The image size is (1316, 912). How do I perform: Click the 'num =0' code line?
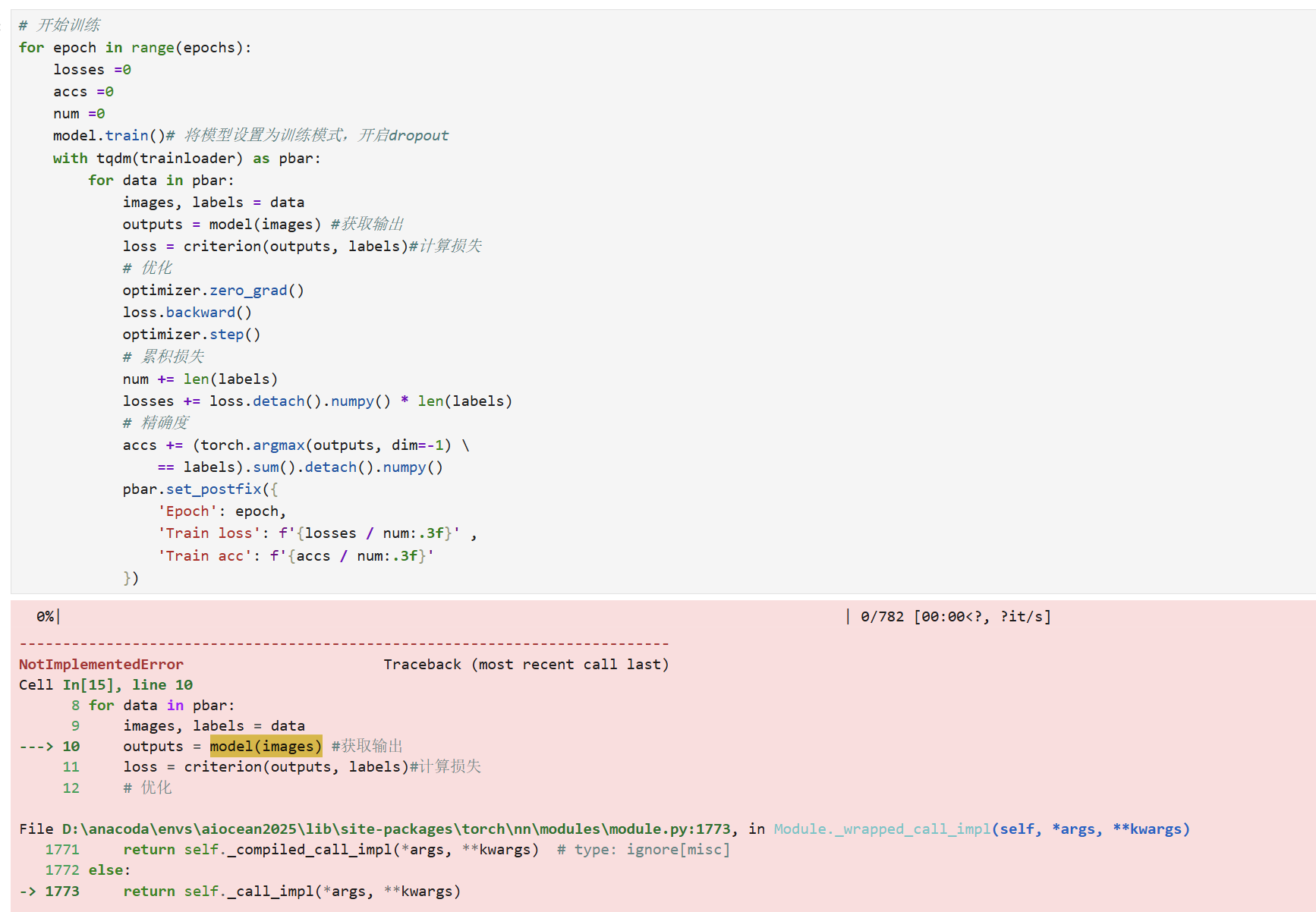79,114
